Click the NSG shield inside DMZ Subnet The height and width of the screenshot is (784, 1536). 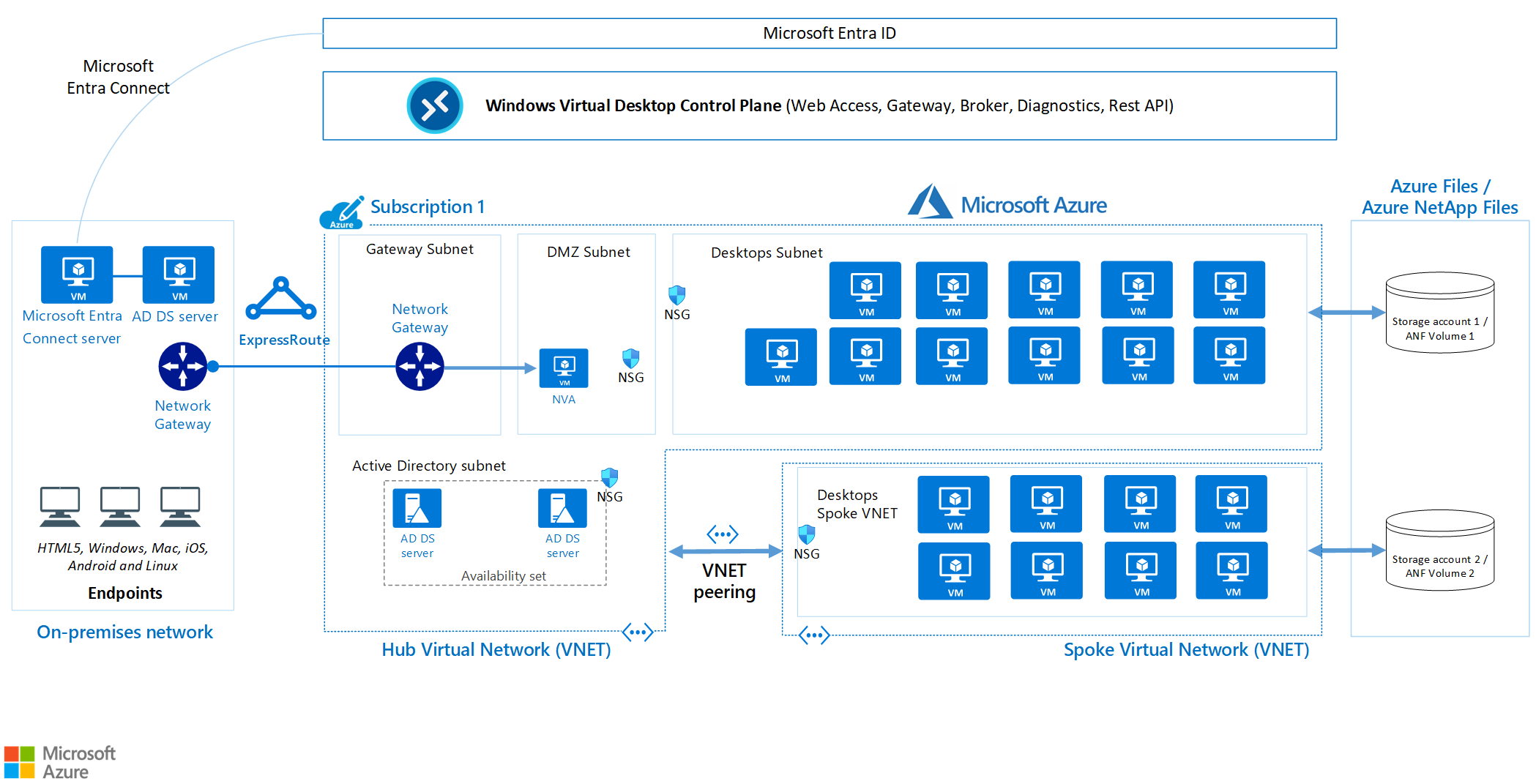pos(630,358)
